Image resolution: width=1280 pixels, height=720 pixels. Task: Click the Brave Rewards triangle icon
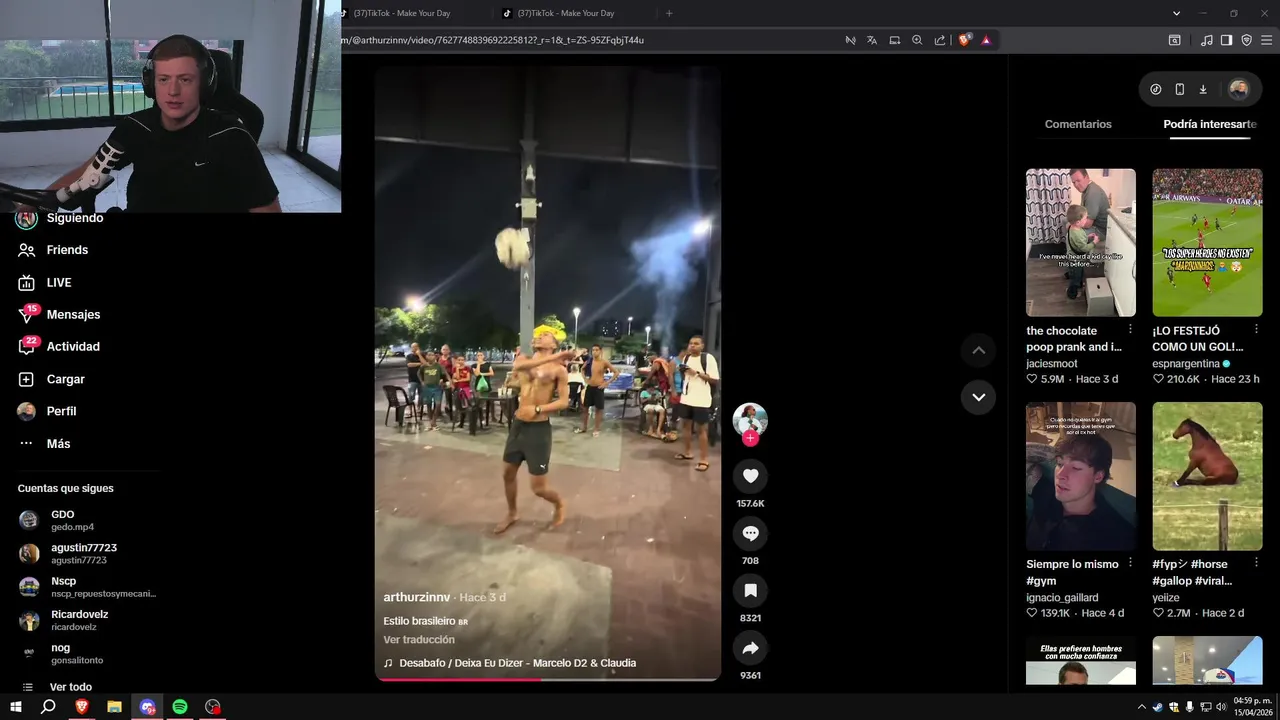pyautogui.click(x=986, y=40)
